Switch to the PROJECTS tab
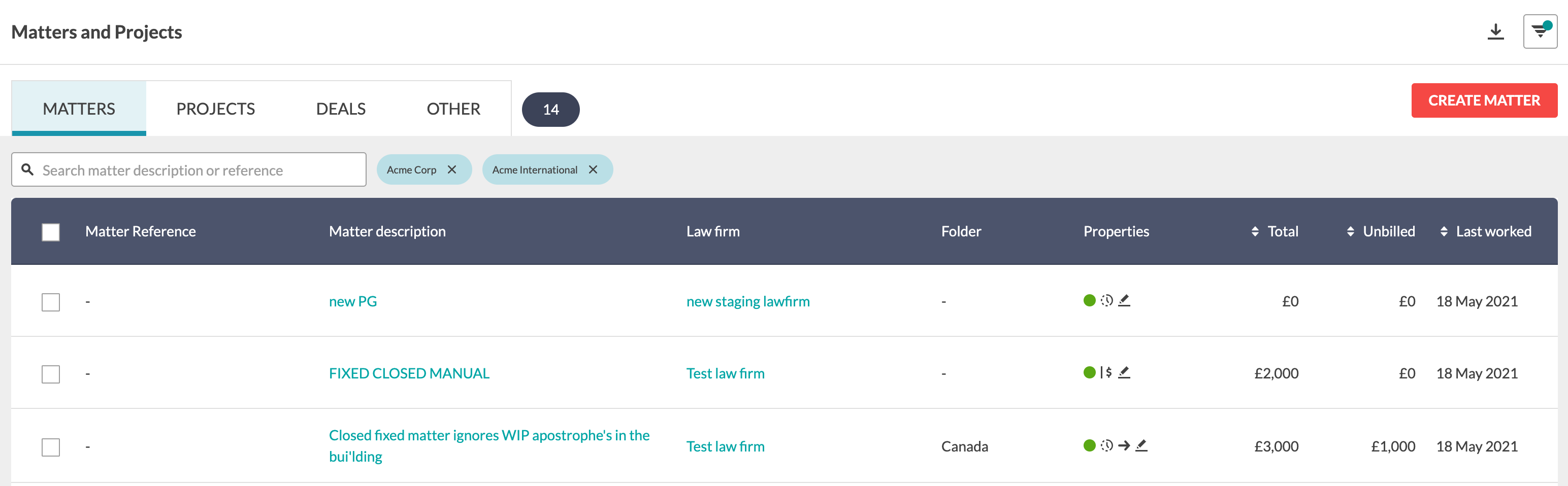The width and height of the screenshot is (1568, 486). 215,108
